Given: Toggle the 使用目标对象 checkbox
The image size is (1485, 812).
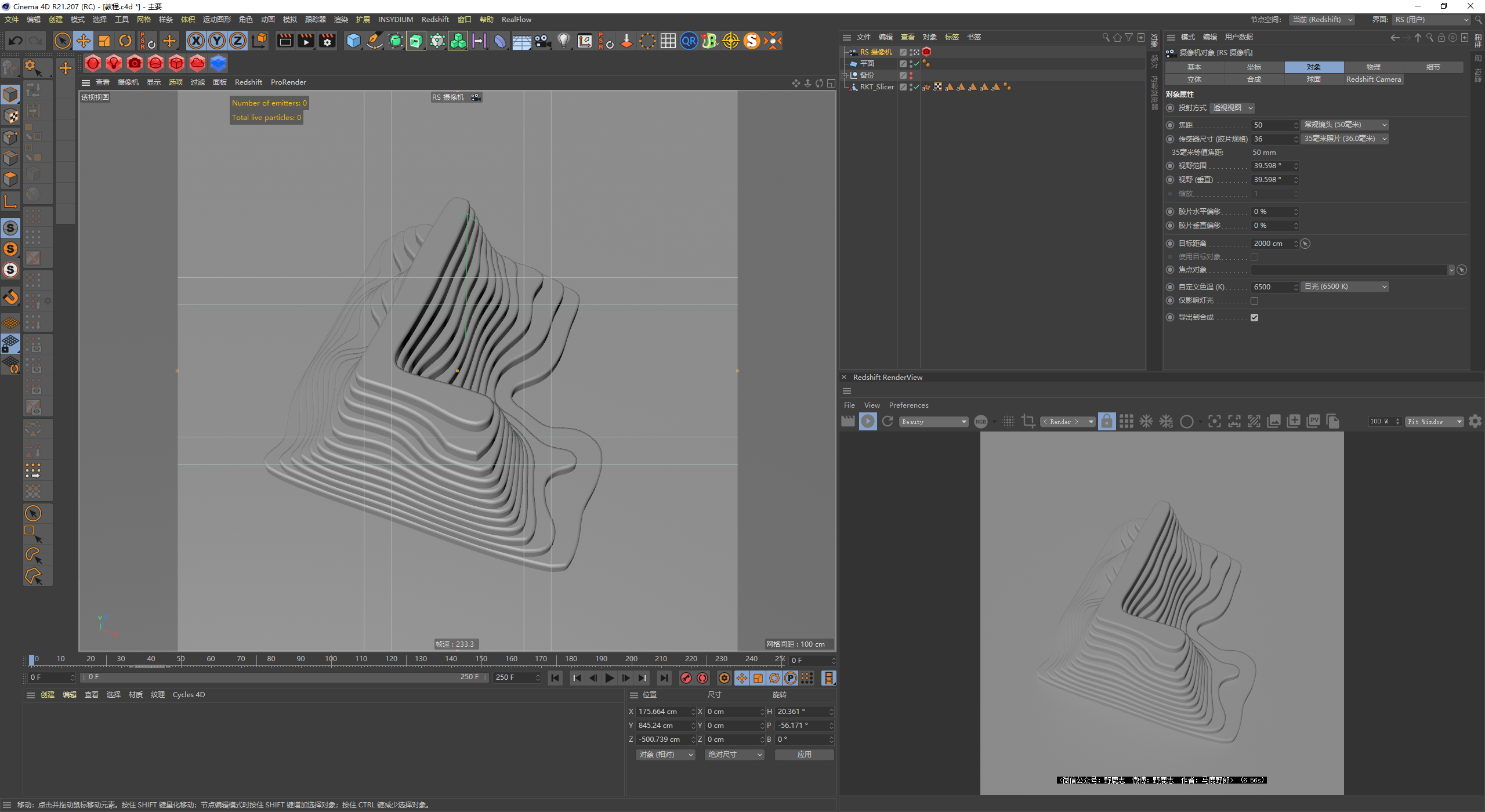Looking at the screenshot, I should [1254, 257].
